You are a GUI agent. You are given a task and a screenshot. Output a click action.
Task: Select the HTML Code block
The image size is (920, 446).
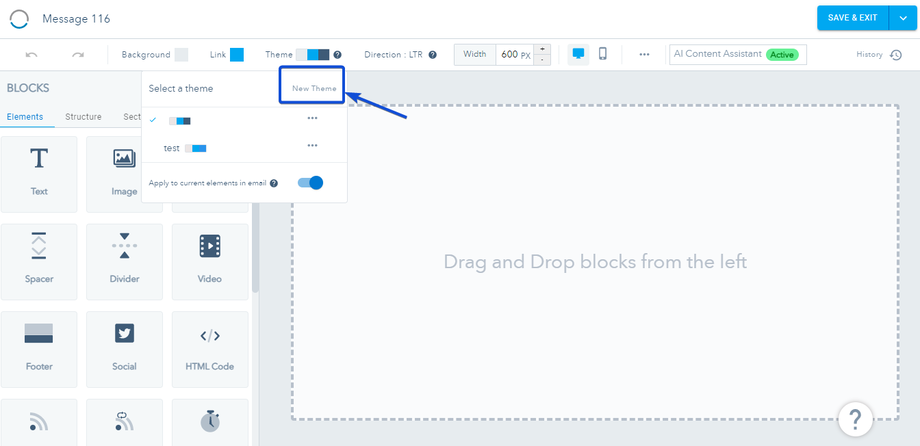click(x=209, y=349)
